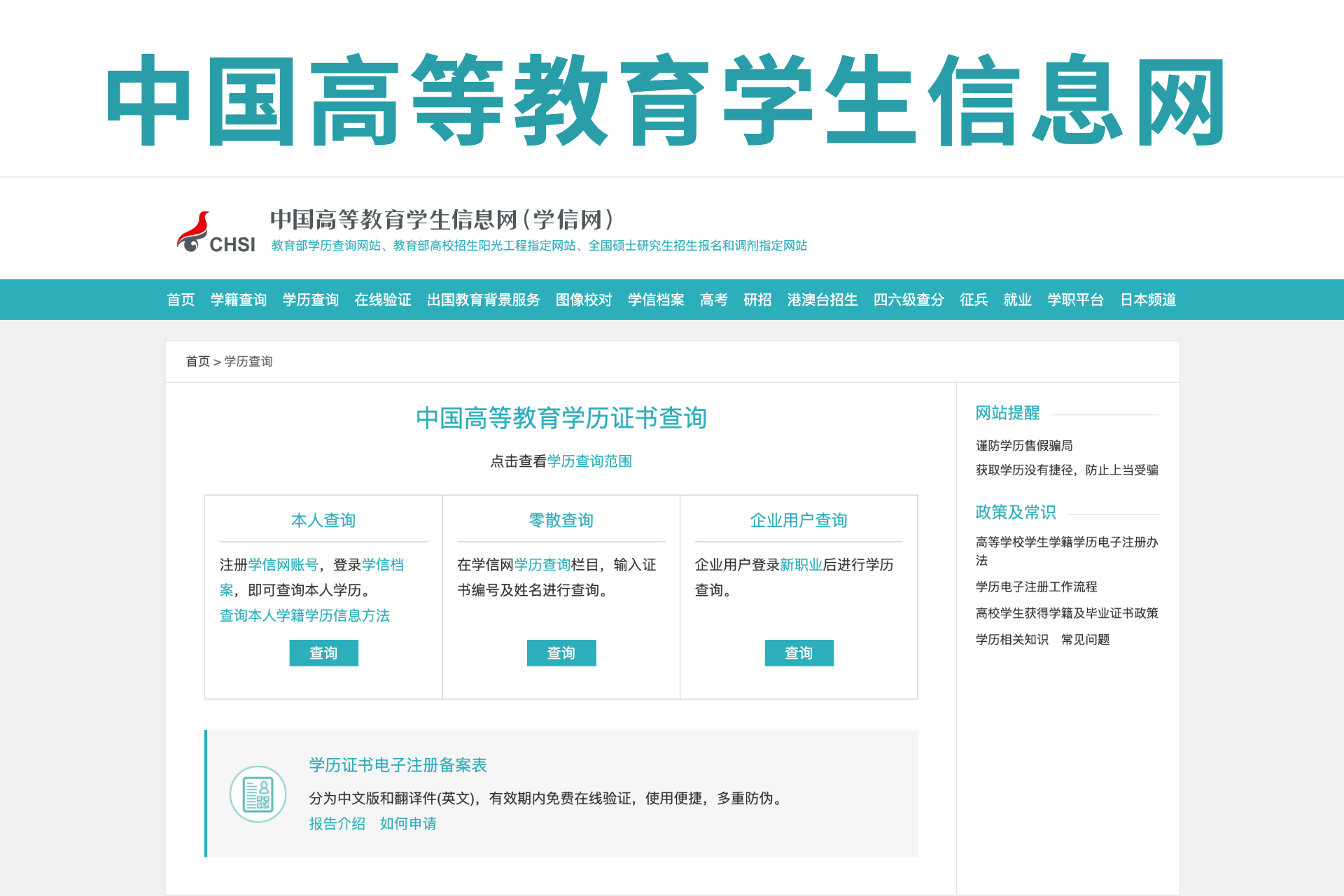Image resolution: width=1344 pixels, height=896 pixels.
Task: Open the 学历相关知识 link
Action: 1012,639
